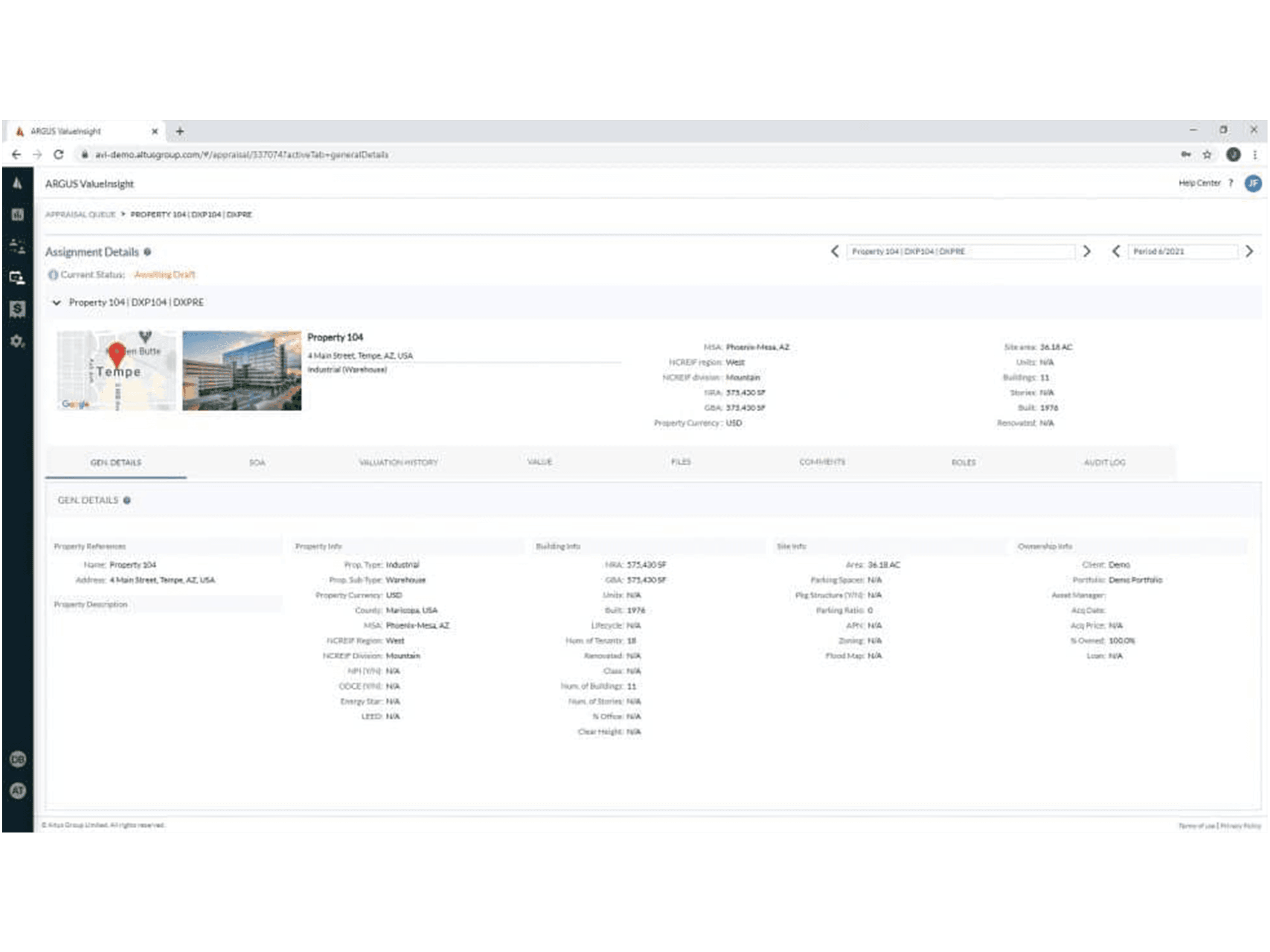Open the AUDIT LOG tab

(1104, 463)
